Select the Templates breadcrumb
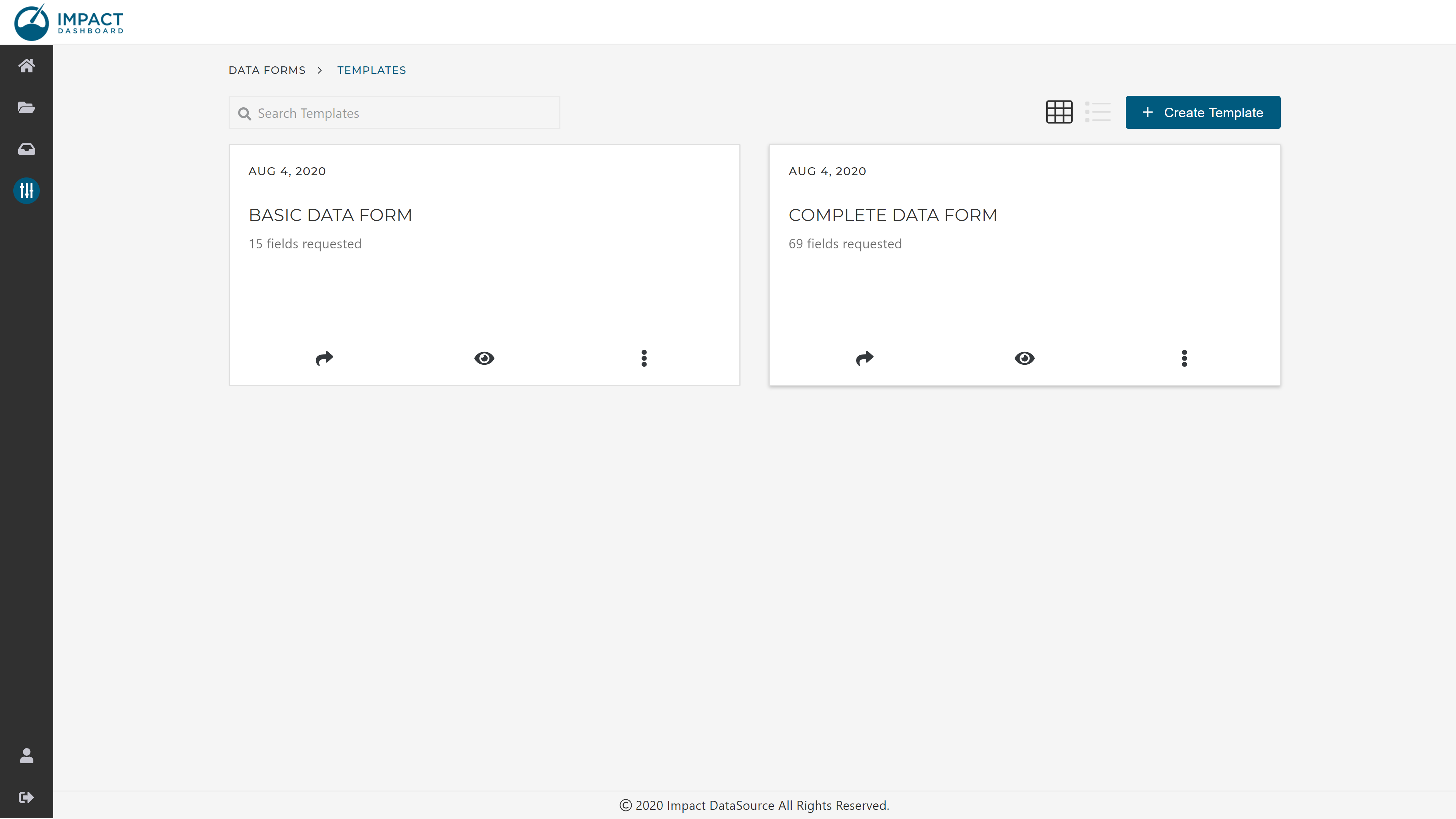 tap(371, 70)
